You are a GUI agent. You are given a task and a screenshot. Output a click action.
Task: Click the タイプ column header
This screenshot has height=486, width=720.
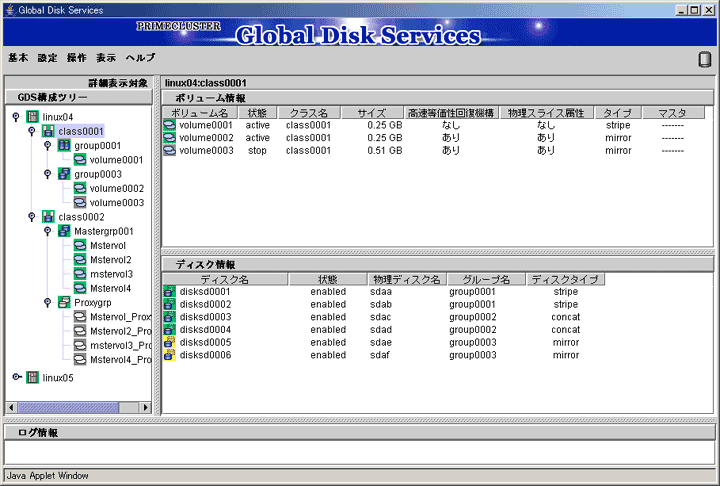click(618, 113)
